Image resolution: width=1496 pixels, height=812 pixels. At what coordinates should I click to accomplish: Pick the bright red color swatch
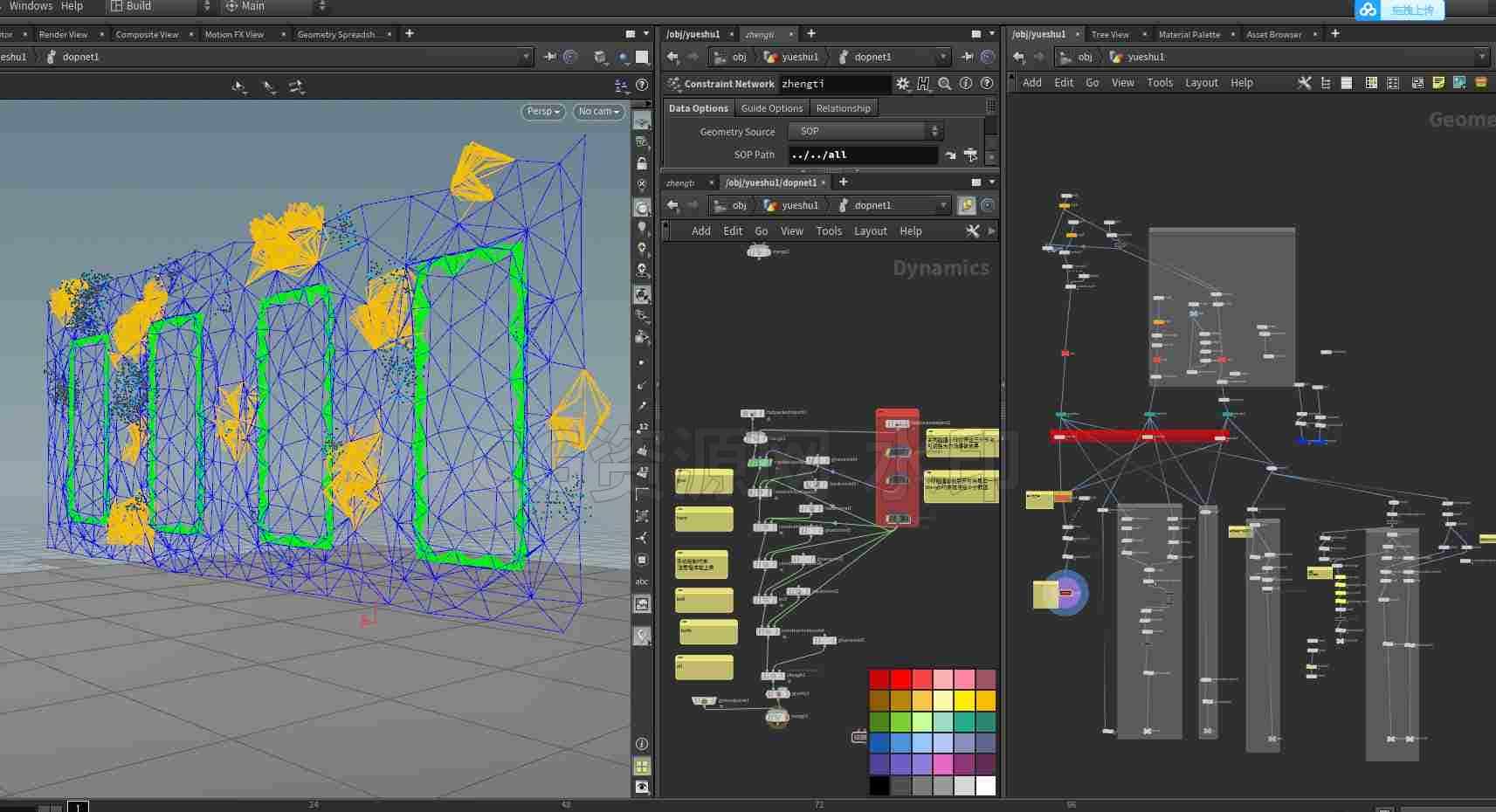click(900, 679)
